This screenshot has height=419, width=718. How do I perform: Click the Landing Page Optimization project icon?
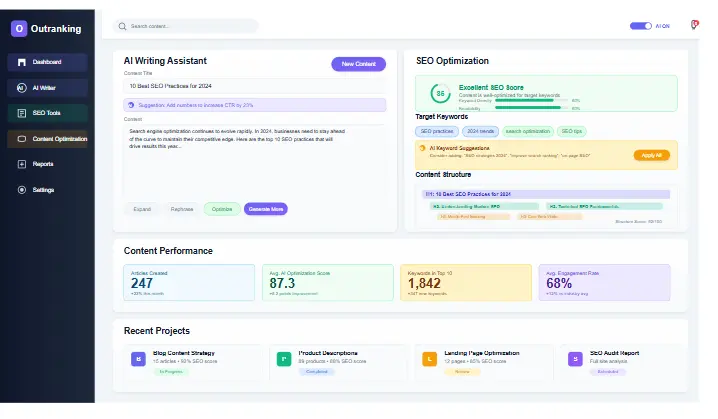click(430, 359)
